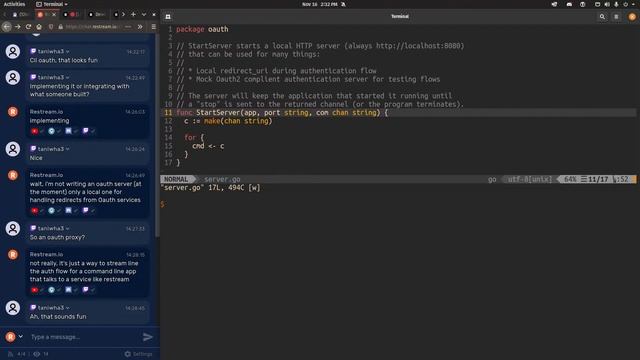Click 'NORMAL' mode indicator in status line

point(176,179)
